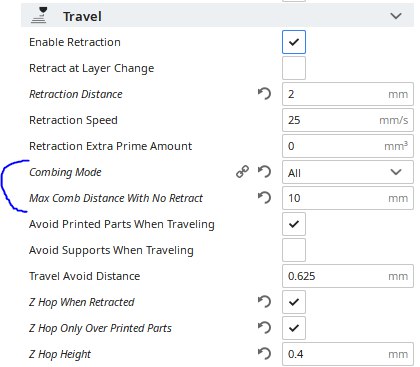Open the Combing Mode dropdown

click(x=348, y=172)
